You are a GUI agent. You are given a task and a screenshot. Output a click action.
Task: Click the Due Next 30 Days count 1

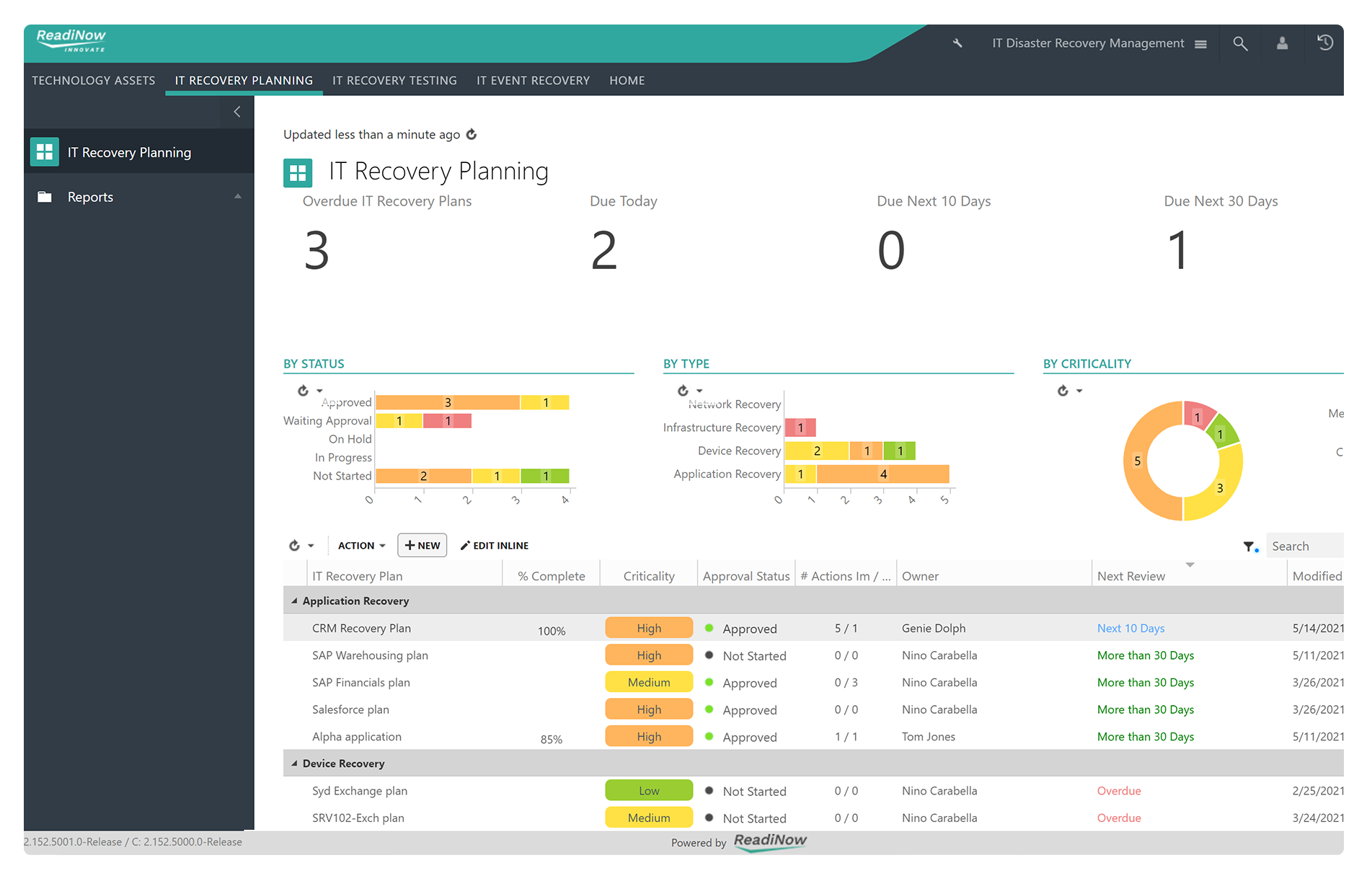(x=1178, y=250)
